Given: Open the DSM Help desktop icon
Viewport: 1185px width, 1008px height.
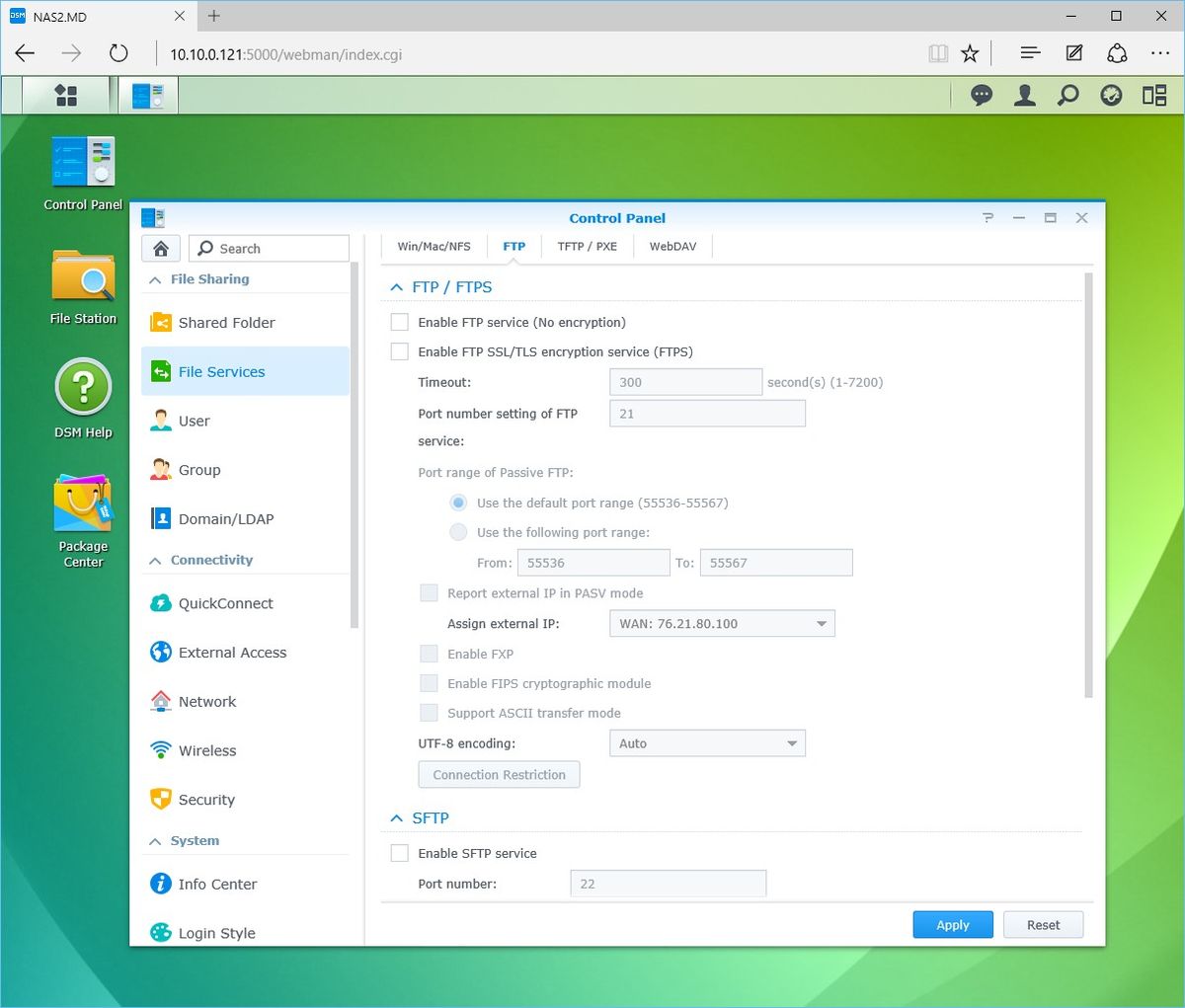Looking at the screenshot, I should (83, 399).
